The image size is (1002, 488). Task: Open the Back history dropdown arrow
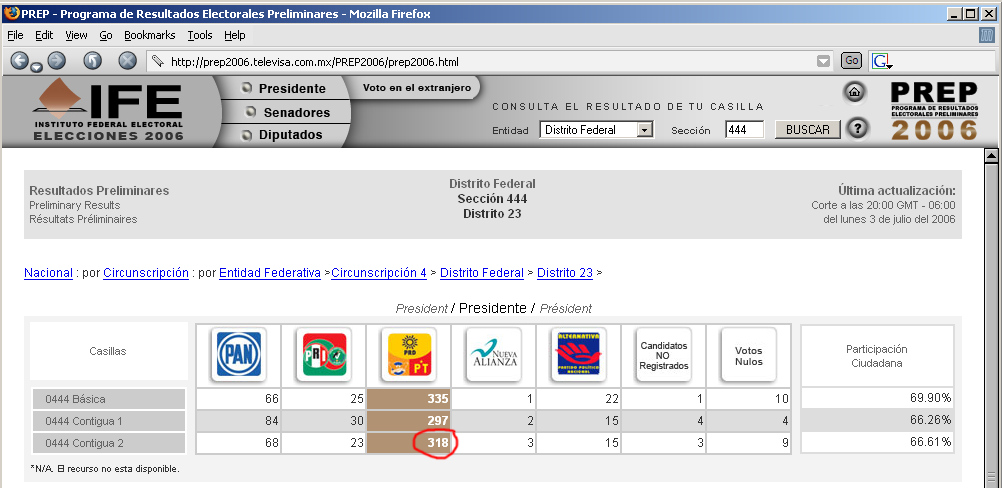click(x=36, y=67)
